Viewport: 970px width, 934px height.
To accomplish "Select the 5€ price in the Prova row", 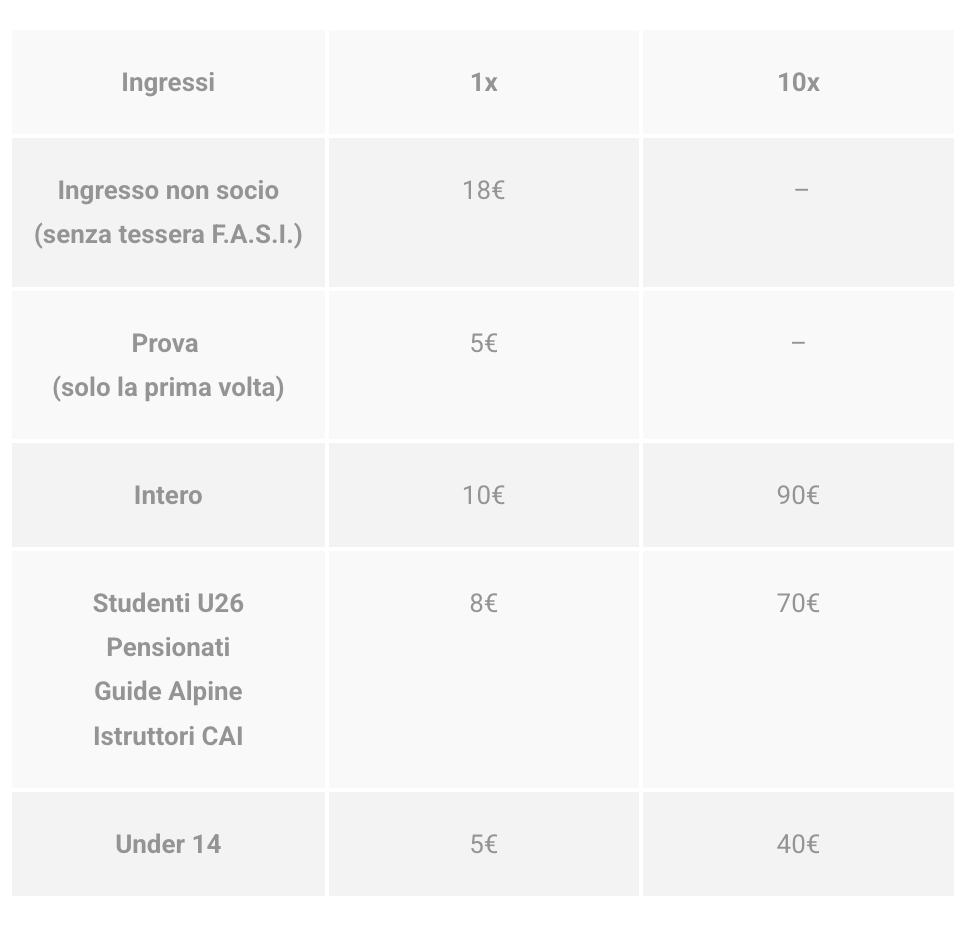I will 484,343.
